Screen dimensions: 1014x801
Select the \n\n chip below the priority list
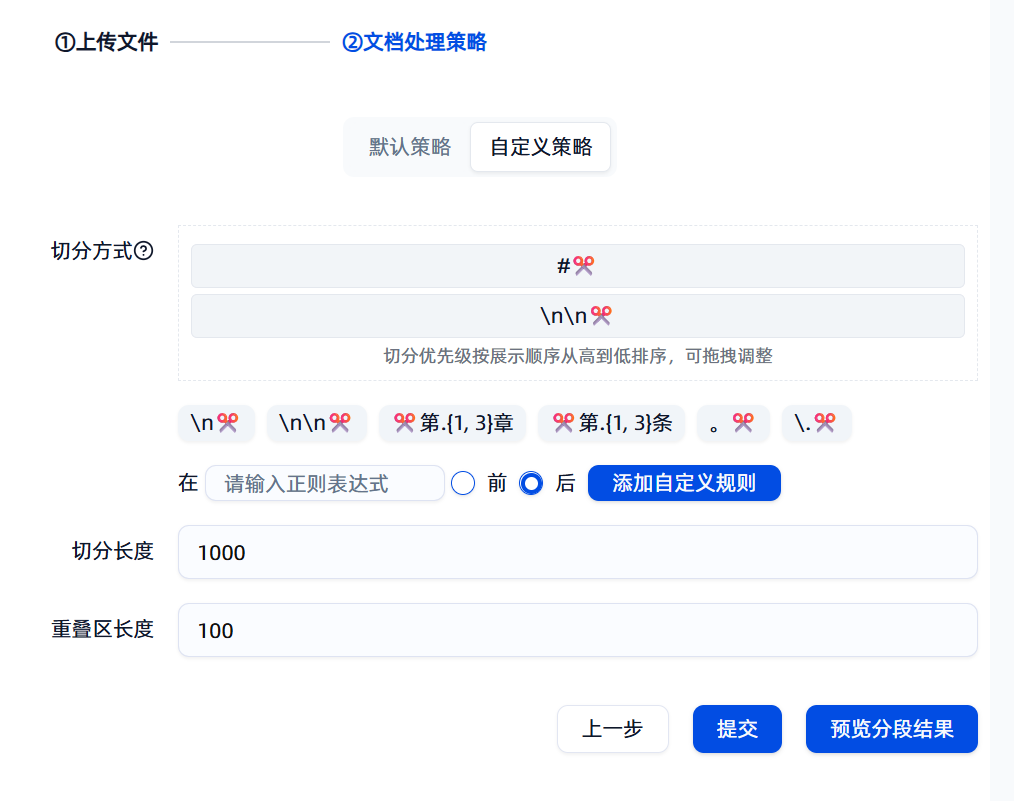click(x=316, y=423)
